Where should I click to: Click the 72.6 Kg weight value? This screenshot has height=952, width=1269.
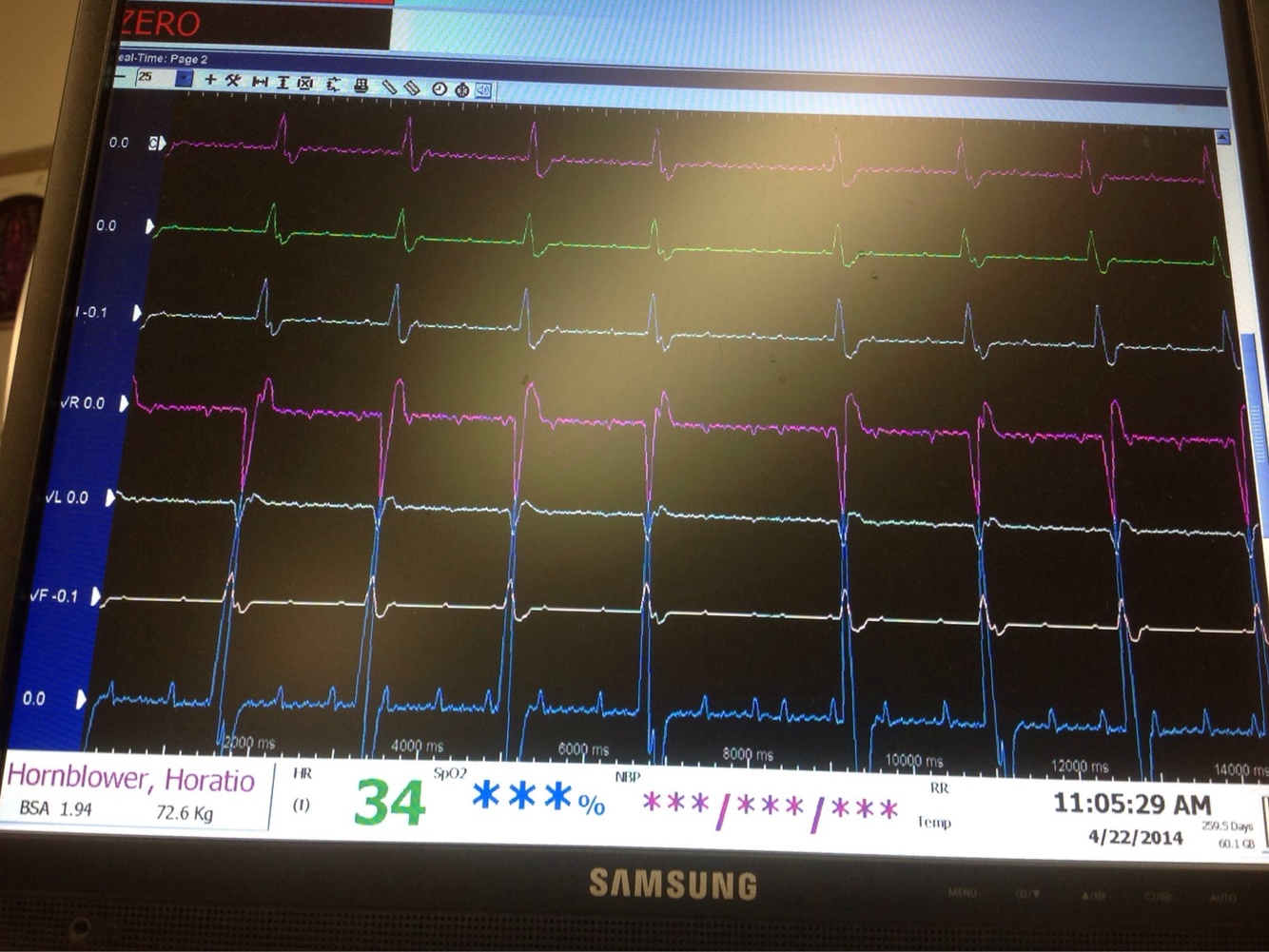pos(185,813)
